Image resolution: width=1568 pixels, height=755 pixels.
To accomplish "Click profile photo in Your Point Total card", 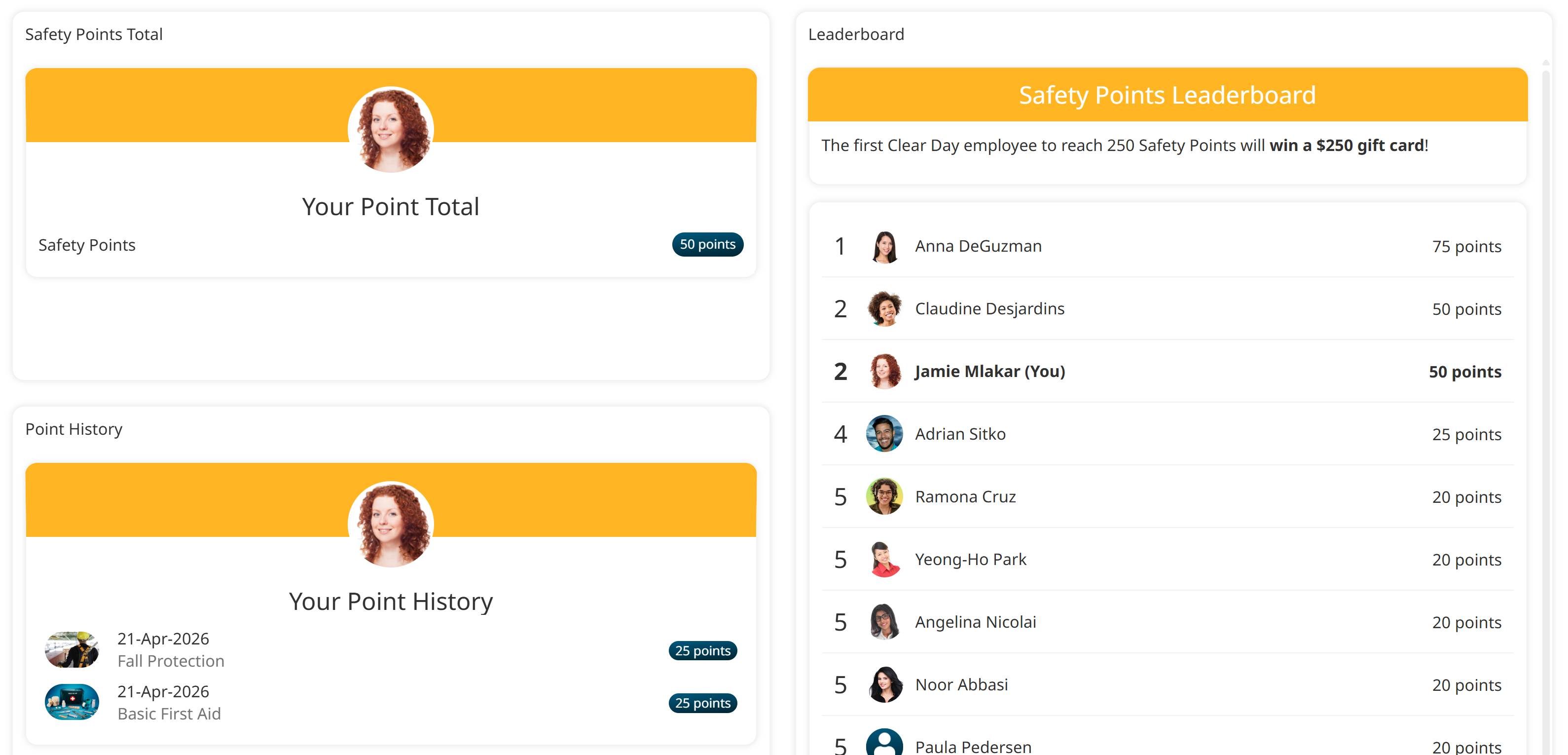I will [x=391, y=130].
